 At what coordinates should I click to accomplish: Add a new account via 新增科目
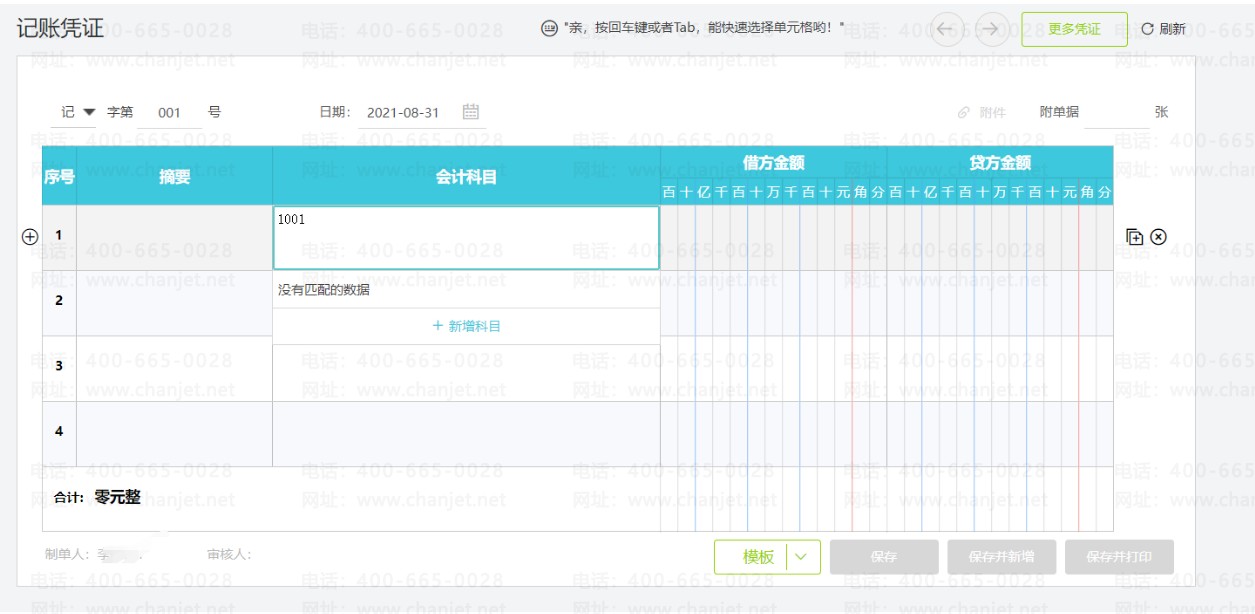(466, 326)
